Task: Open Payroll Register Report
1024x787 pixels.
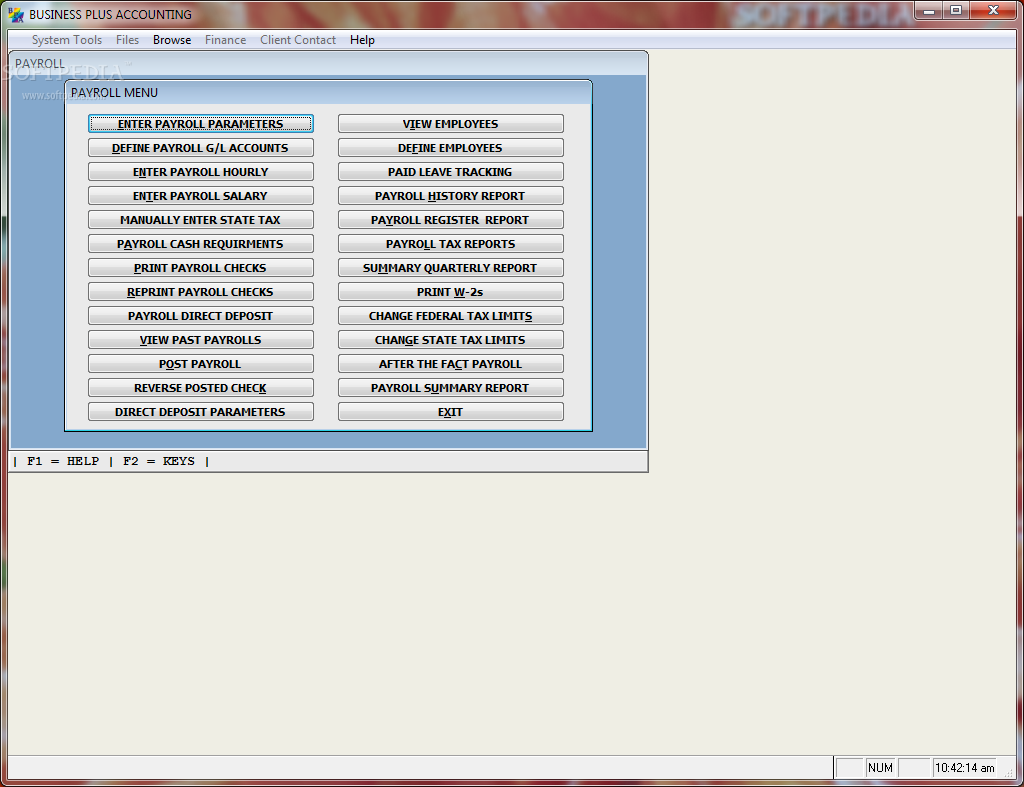Action: pos(451,219)
